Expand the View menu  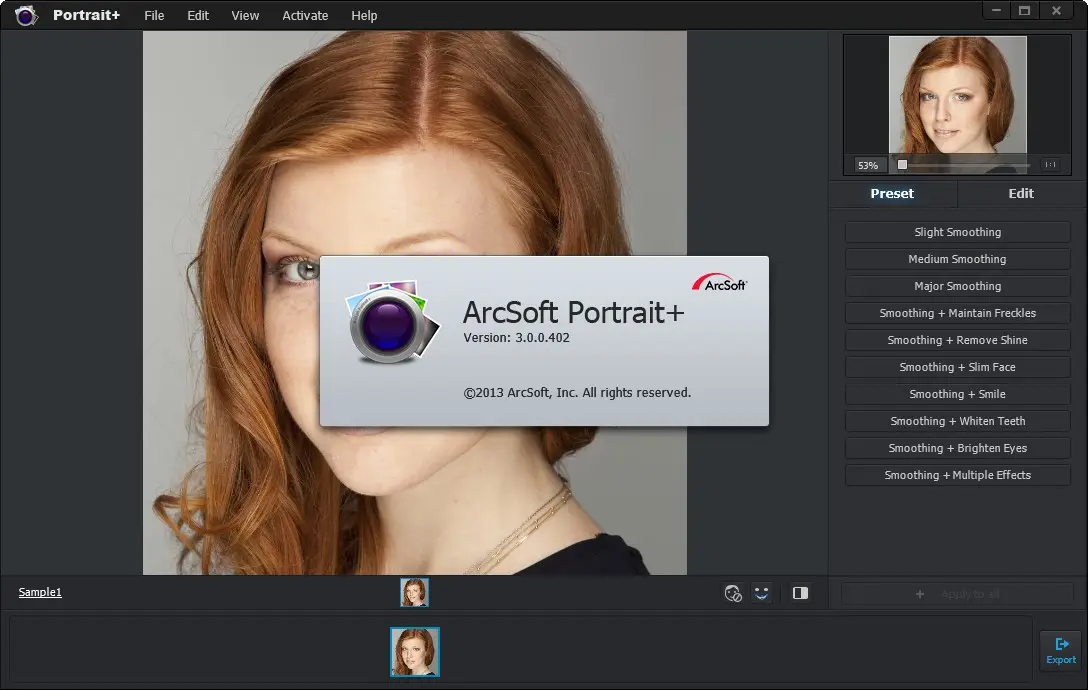coord(245,15)
